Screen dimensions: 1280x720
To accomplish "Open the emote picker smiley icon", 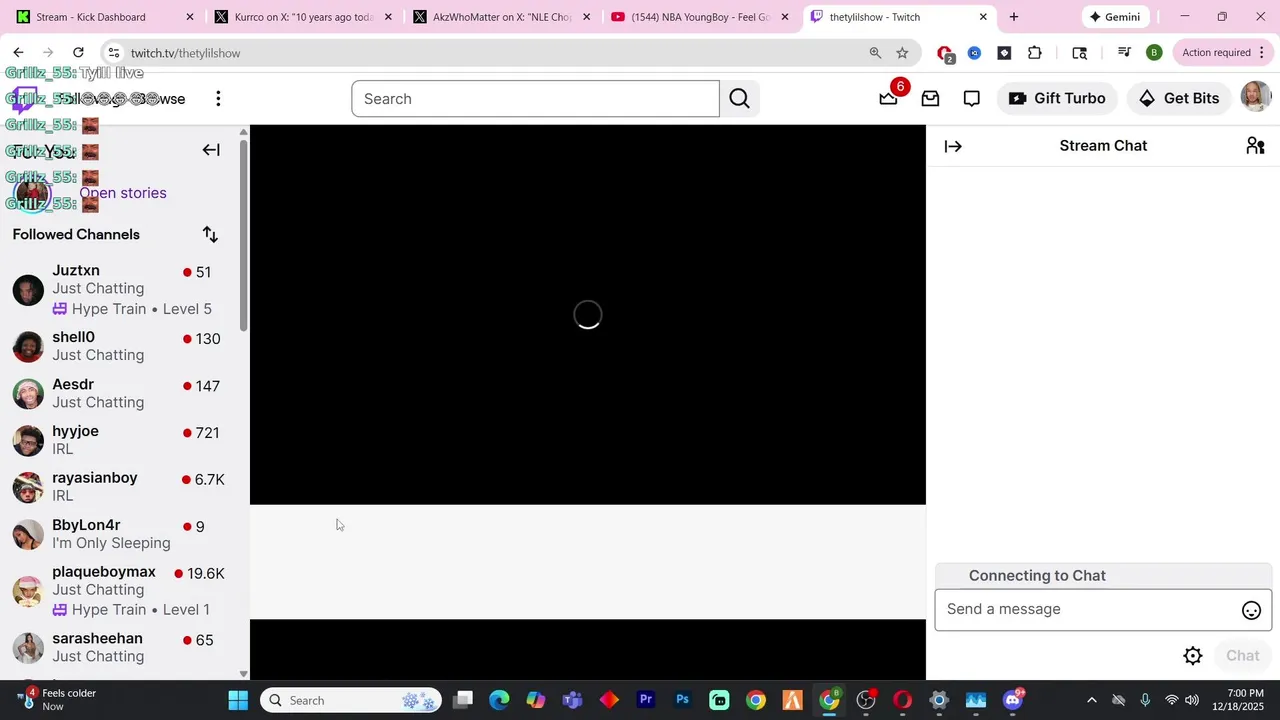I will click(x=1251, y=610).
